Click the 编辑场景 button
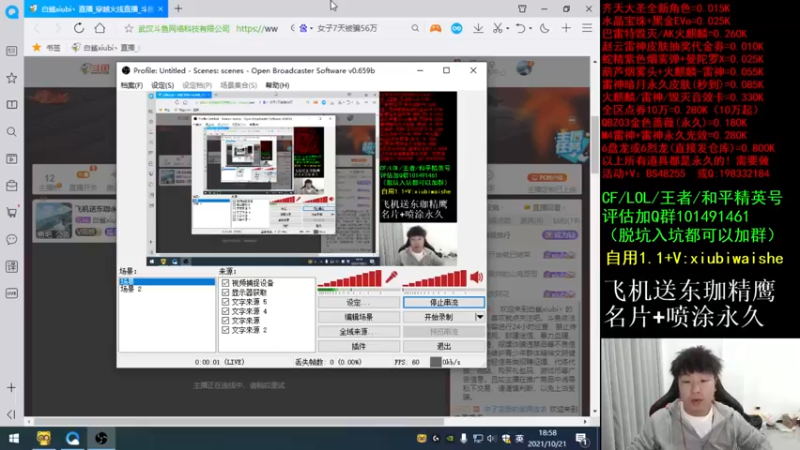This screenshot has height=450, width=800. point(359,317)
